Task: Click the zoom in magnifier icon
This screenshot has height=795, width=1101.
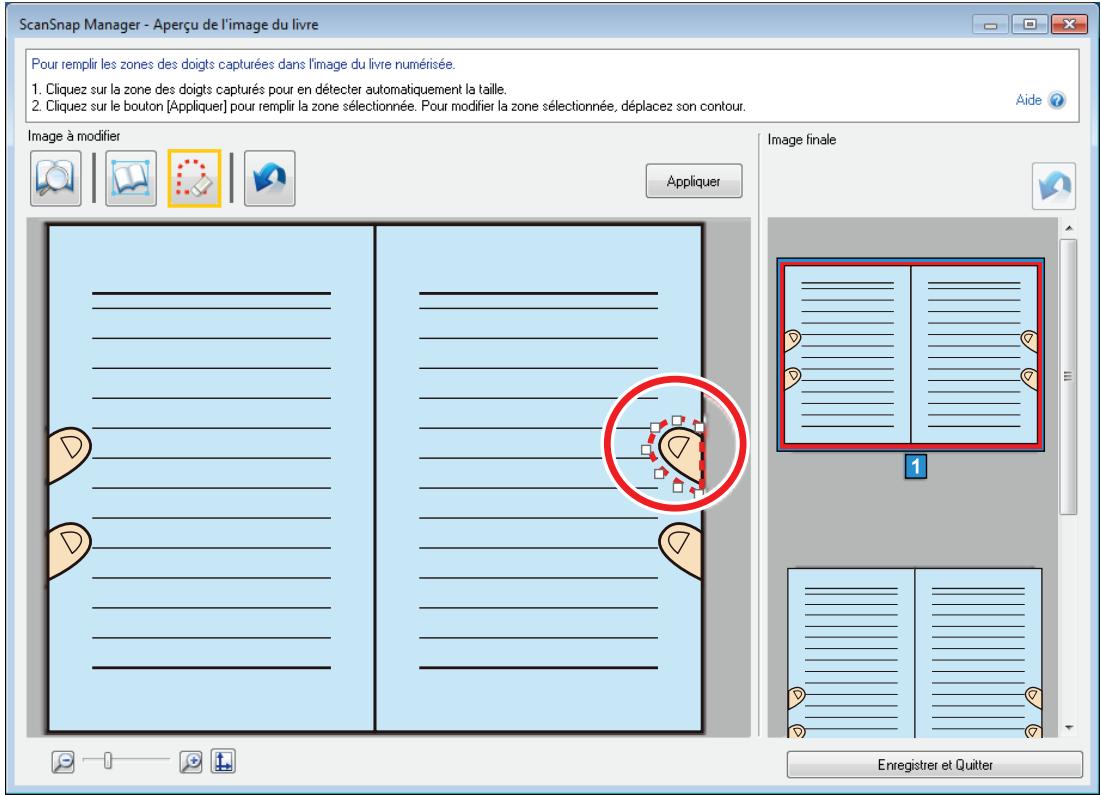Action: point(191,761)
